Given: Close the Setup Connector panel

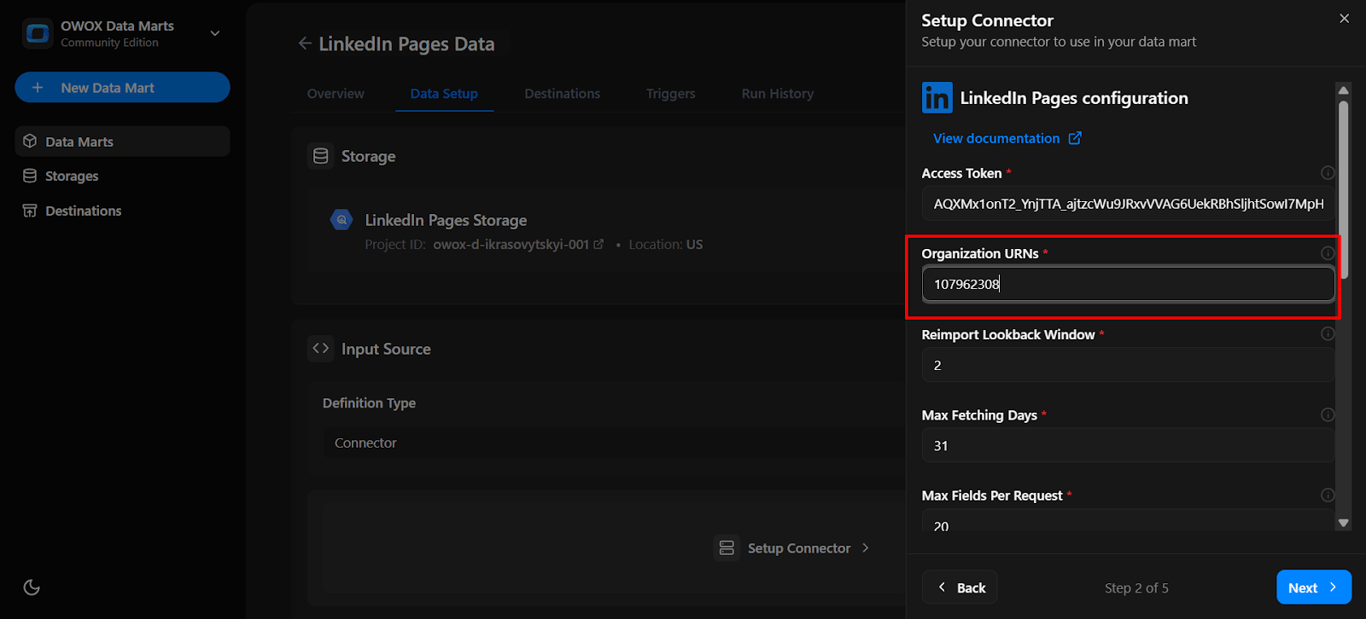Looking at the screenshot, I should click(x=1344, y=19).
